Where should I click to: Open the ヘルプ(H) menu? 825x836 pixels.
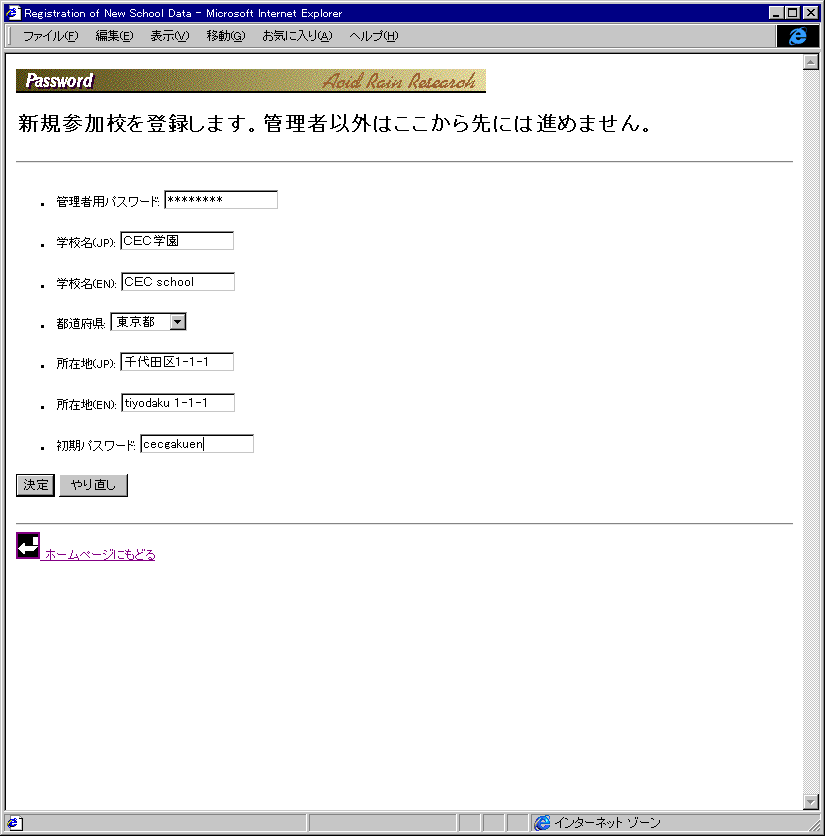373,36
